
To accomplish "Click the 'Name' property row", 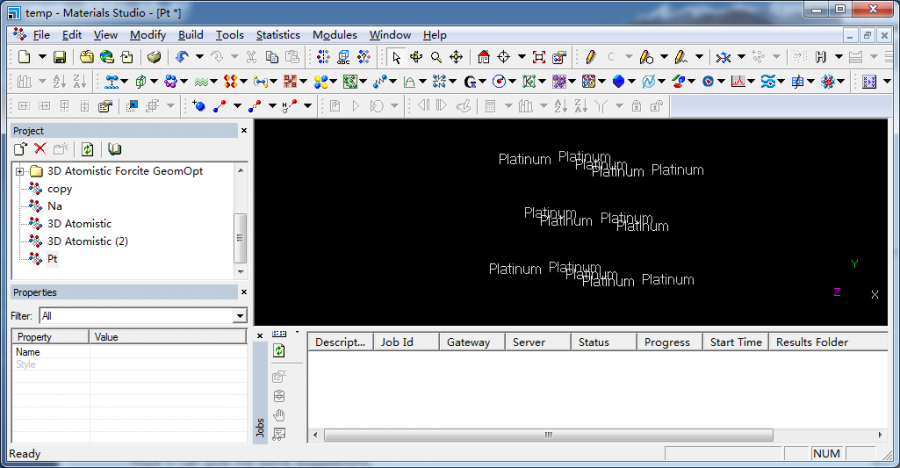I will [129, 352].
